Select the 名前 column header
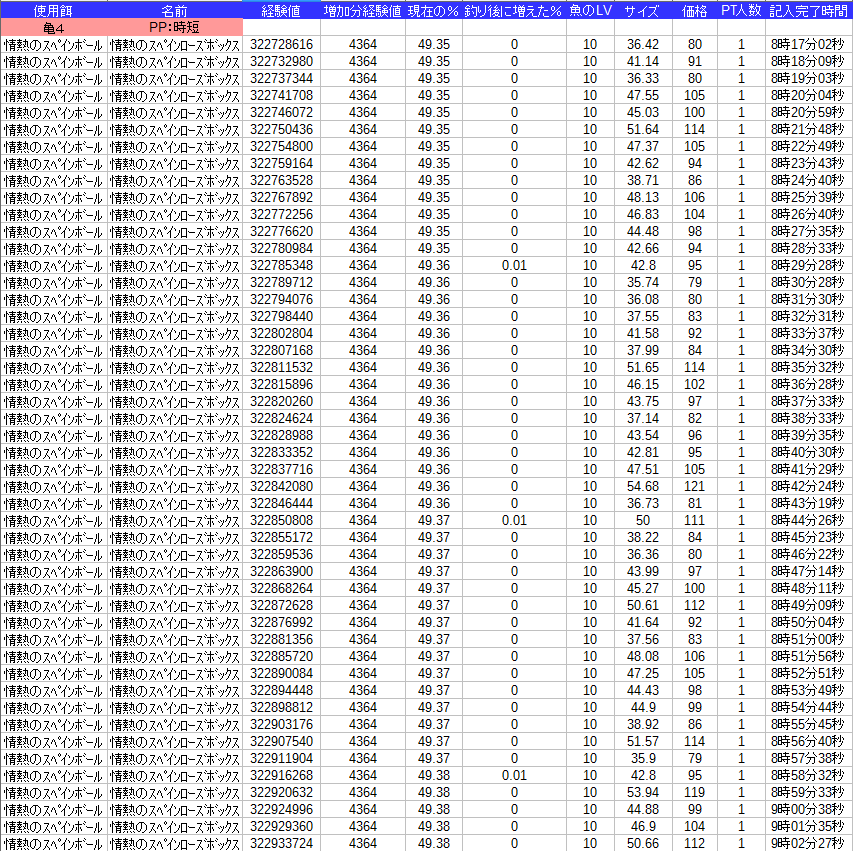This screenshot has height=851, width=853. [174, 10]
